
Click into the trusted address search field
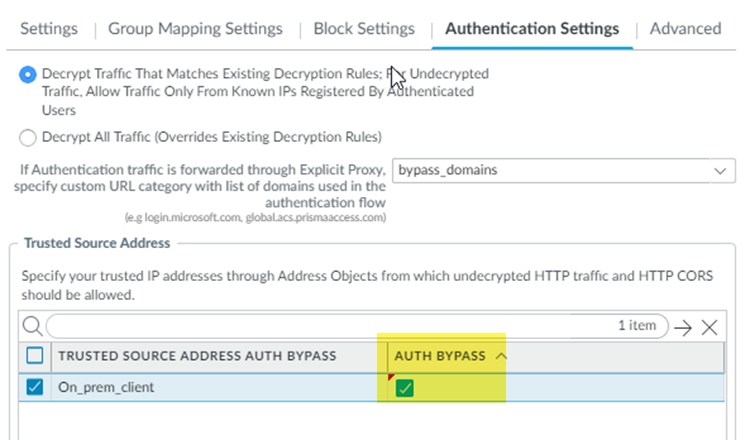coord(340,327)
